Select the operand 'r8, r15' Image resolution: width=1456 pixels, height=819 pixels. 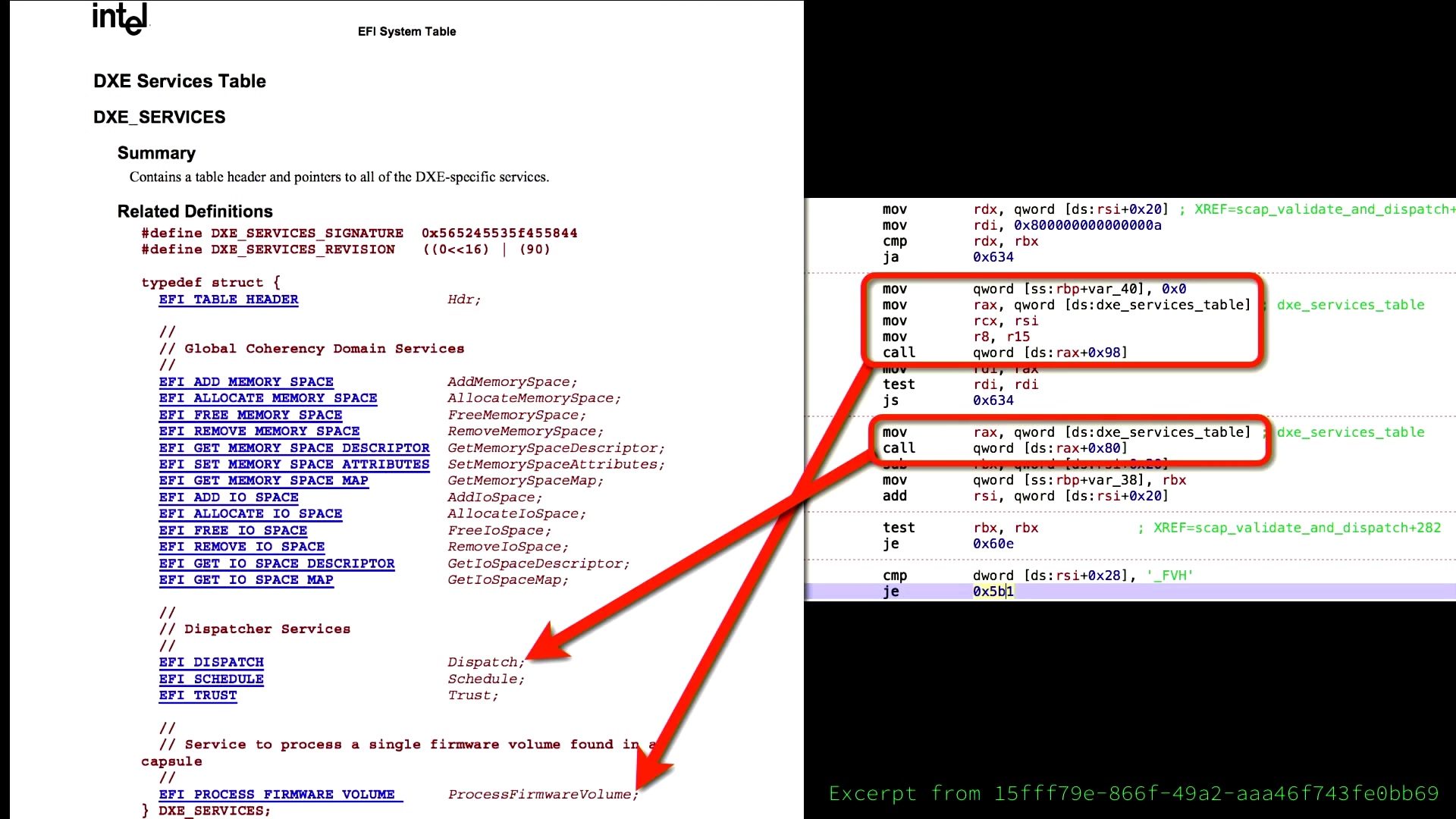click(x=1002, y=337)
